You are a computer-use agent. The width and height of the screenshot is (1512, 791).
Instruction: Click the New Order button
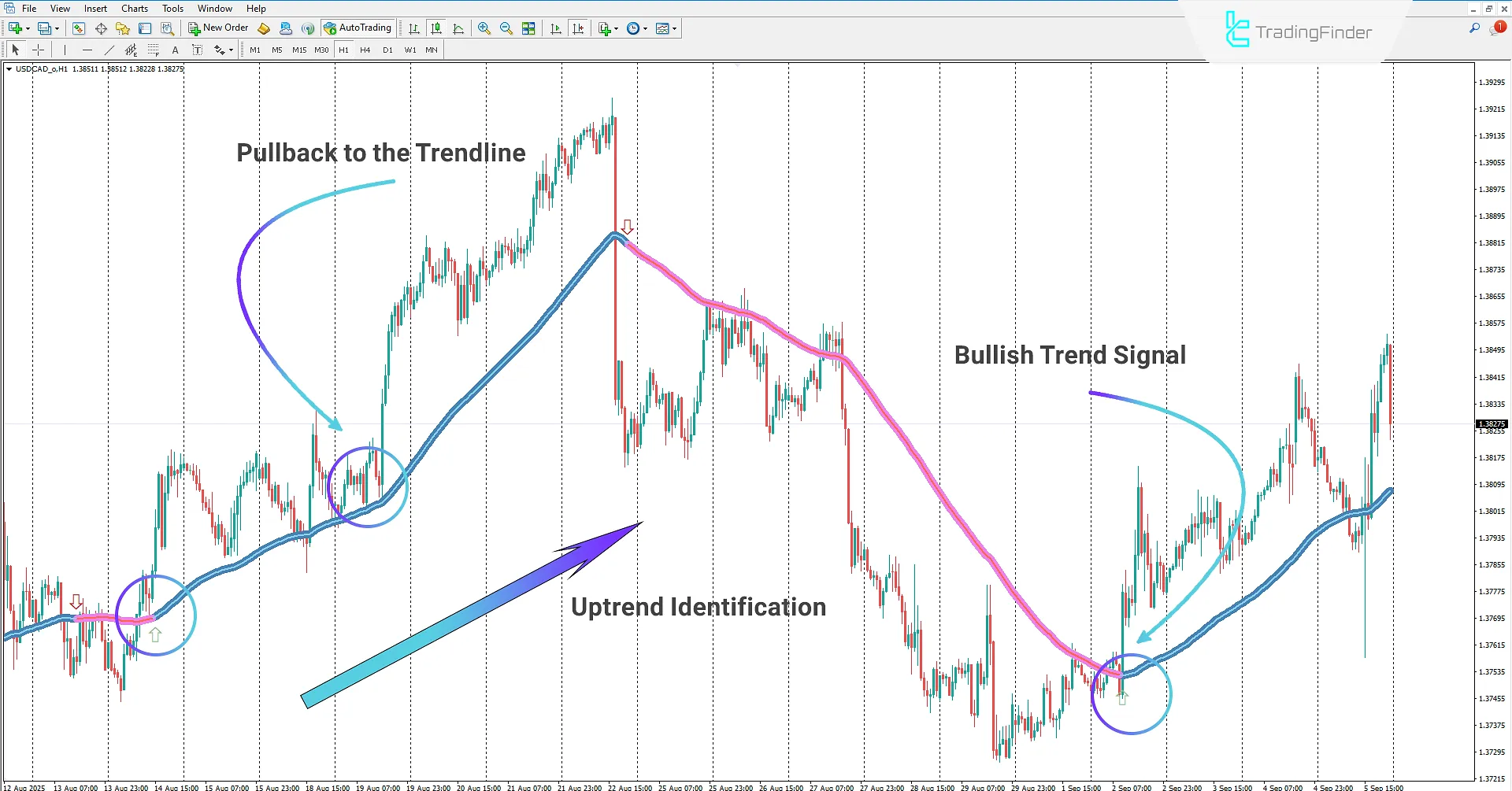[x=218, y=28]
